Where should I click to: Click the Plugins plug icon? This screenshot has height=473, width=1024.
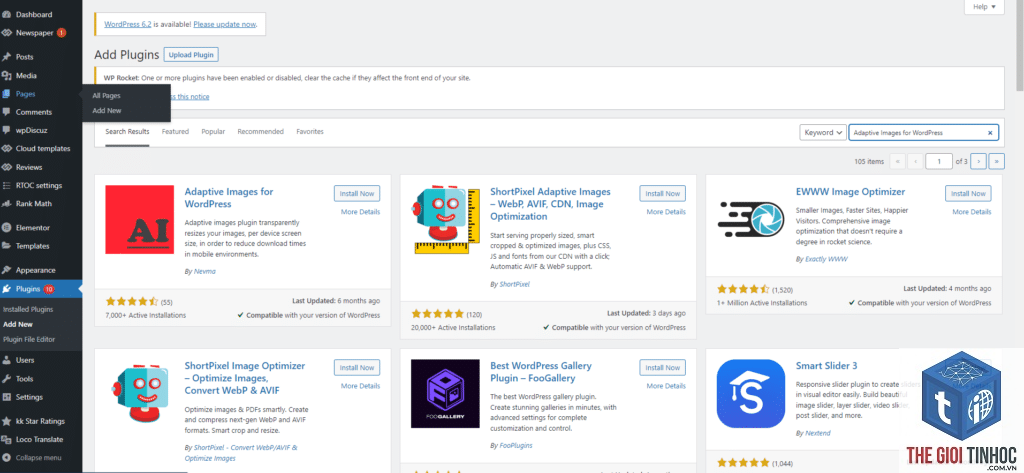(x=7, y=288)
